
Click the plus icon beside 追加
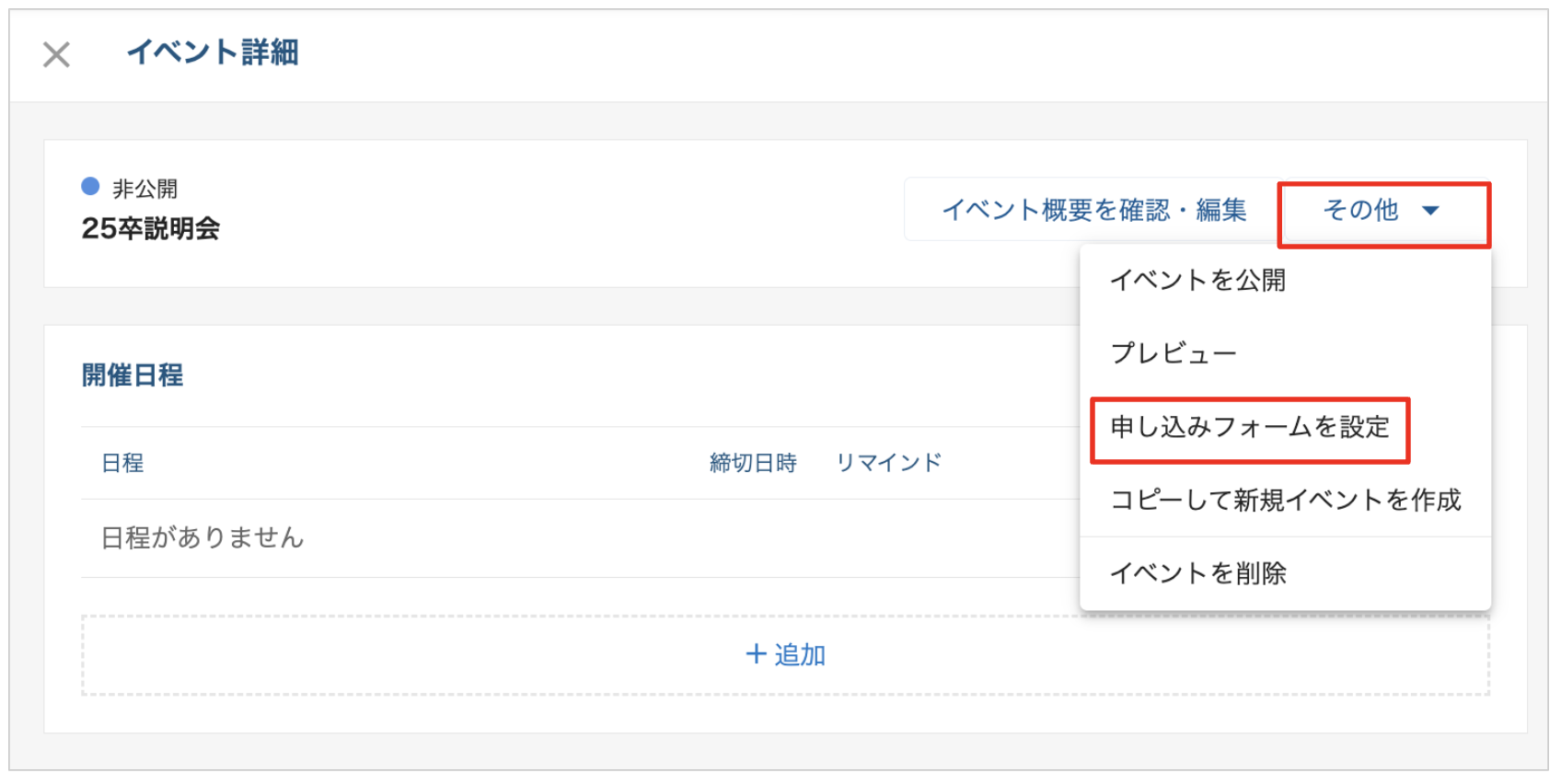(x=756, y=654)
